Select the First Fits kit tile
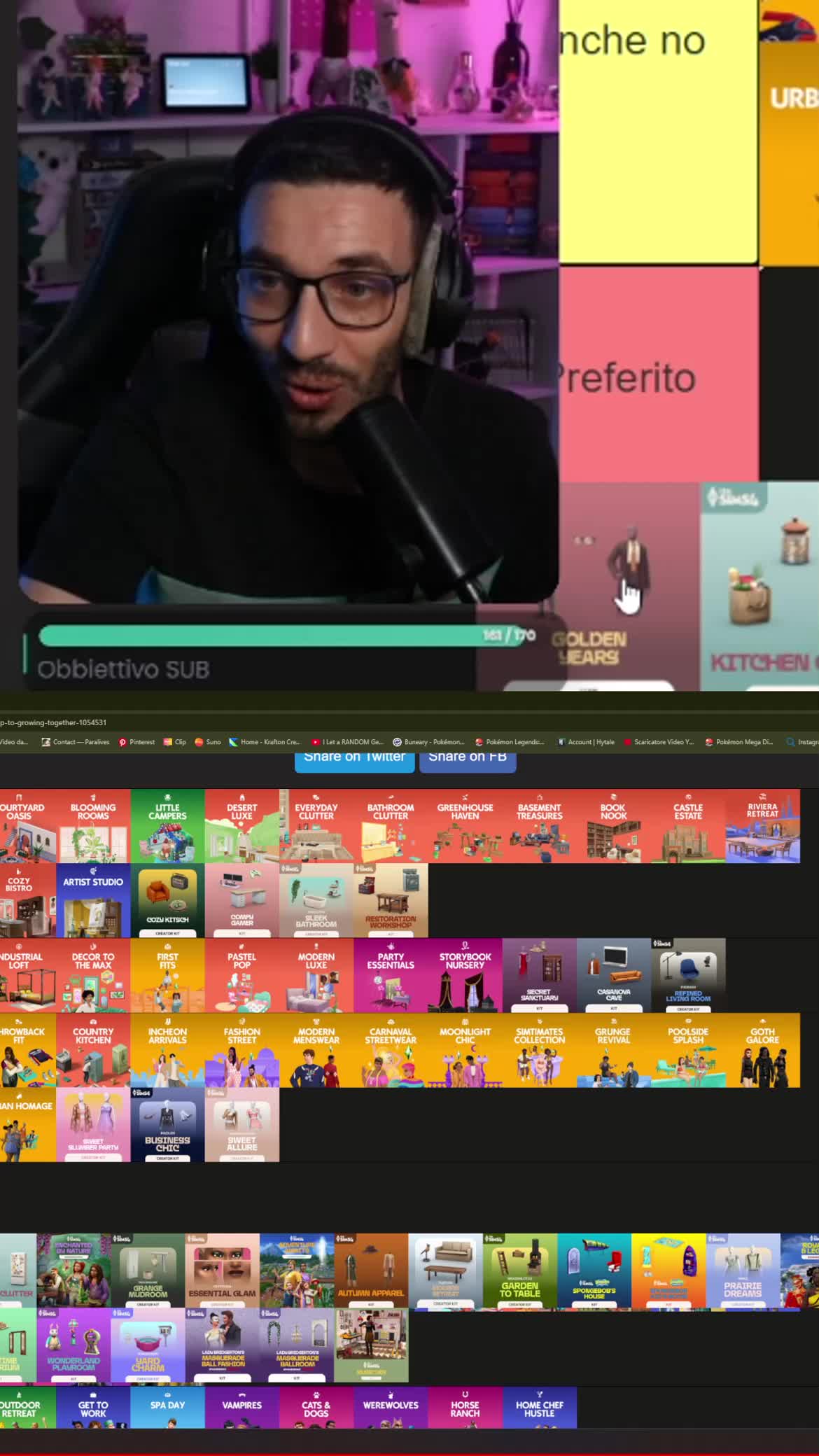This screenshot has width=819, height=1456. 167,976
